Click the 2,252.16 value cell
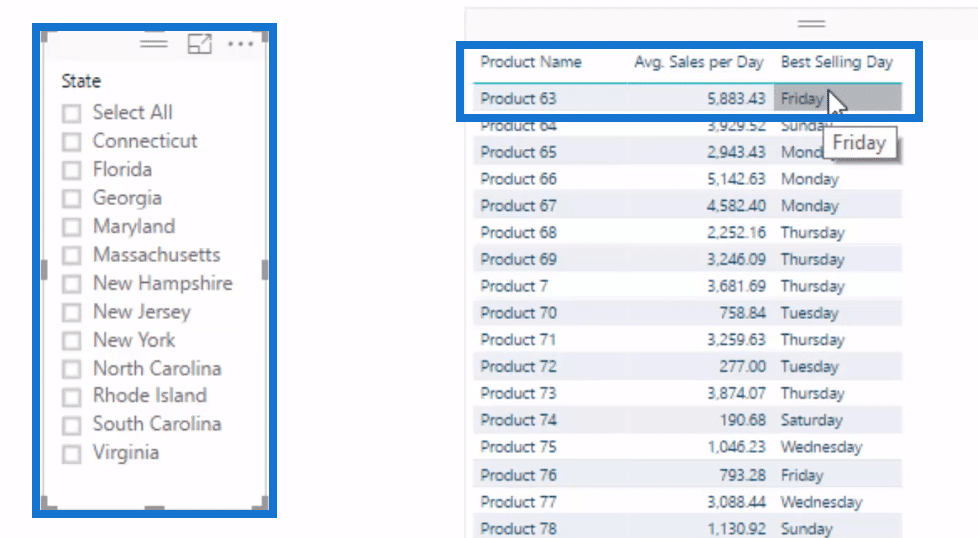The height and width of the screenshot is (538, 978). (736, 233)
